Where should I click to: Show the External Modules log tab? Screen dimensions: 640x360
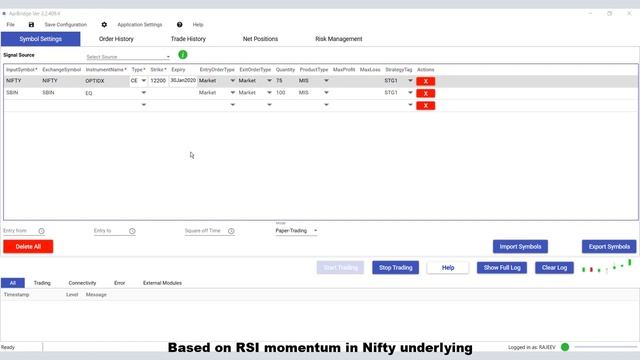[162, 283]
